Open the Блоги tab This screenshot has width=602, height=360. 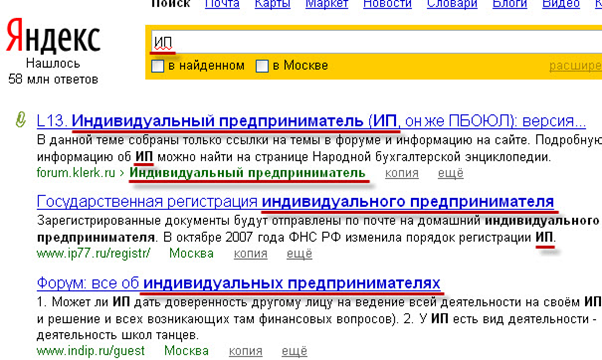coord(510,4)
